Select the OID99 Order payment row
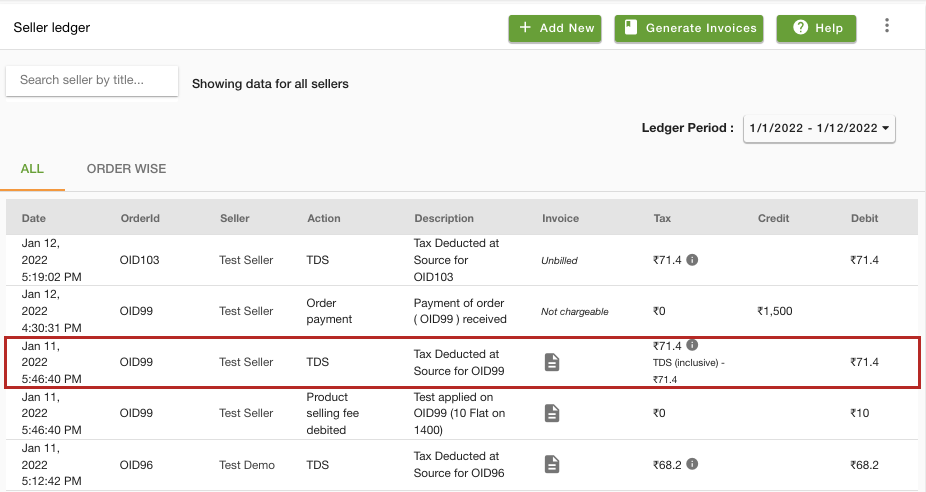Screen dimensions: 926x492 point(462,311)
